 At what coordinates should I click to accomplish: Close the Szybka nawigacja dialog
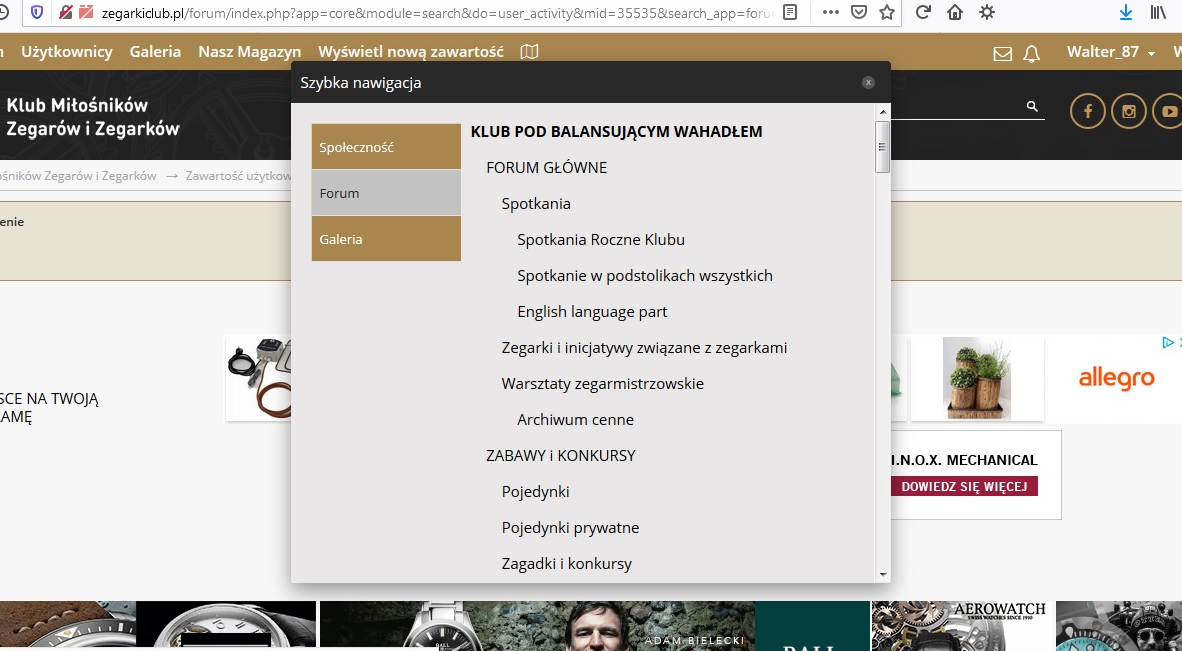[x=868, y=82]
